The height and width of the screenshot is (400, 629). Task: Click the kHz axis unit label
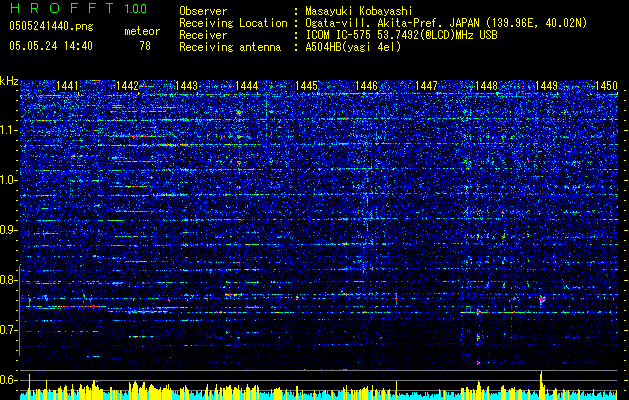(9, 81)
